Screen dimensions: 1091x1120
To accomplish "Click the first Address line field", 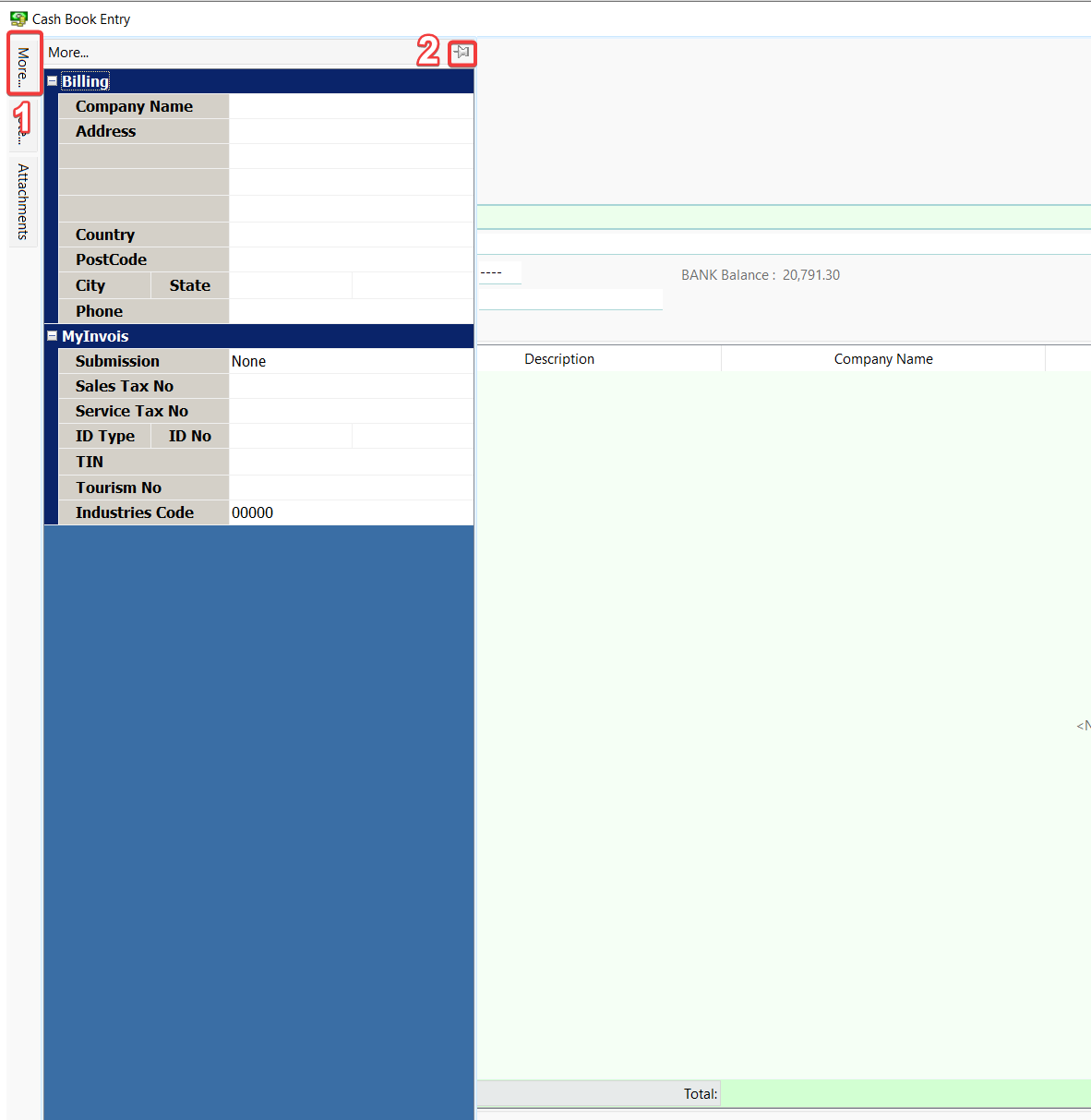I will [x=351, y=131].
